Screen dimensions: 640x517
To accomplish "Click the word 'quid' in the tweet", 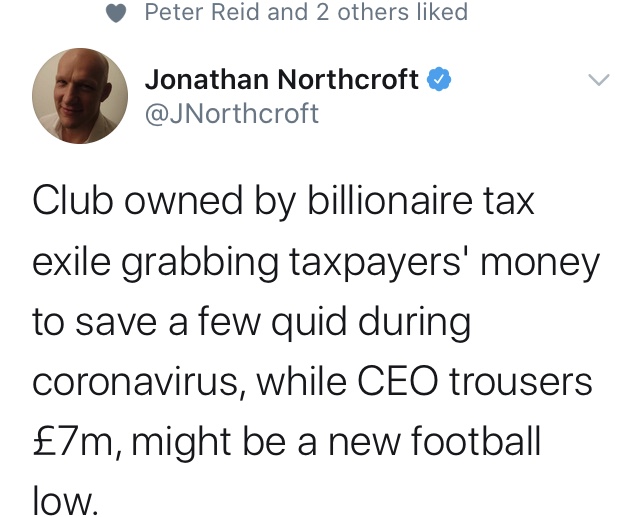I will [309, 322].
